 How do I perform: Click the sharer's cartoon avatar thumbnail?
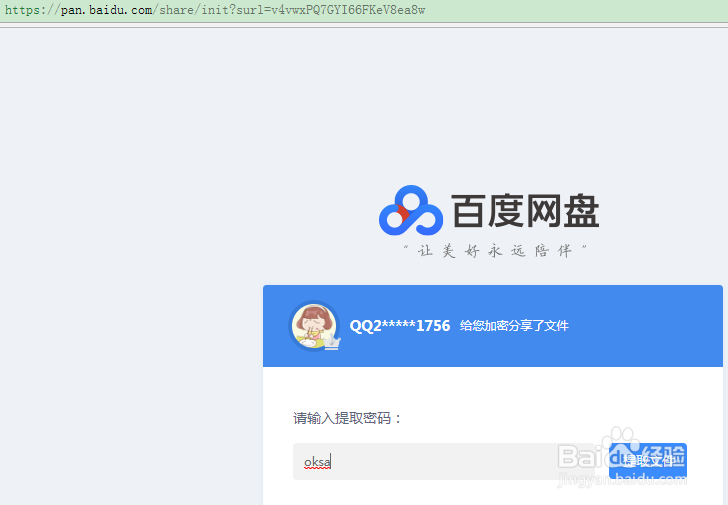click(x=314, y=325)
